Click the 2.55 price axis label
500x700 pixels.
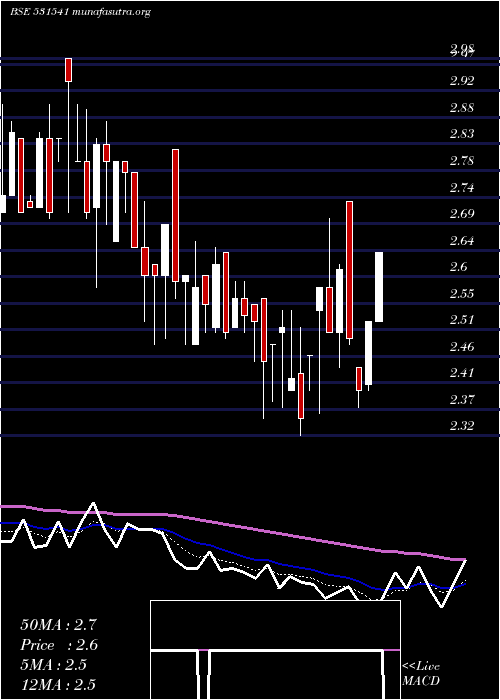(462, 294)
